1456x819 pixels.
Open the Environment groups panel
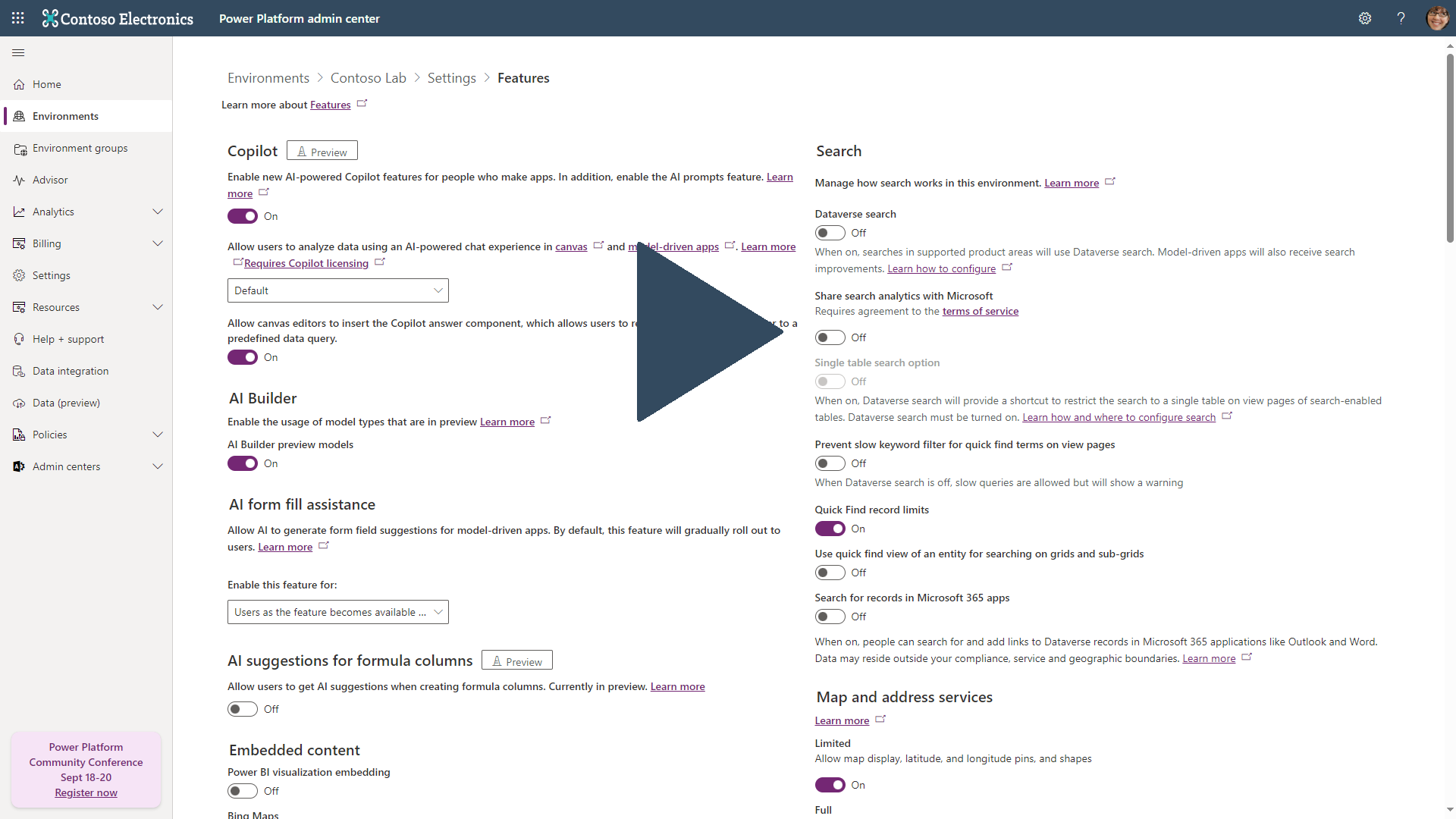click(x=79, y=147)
